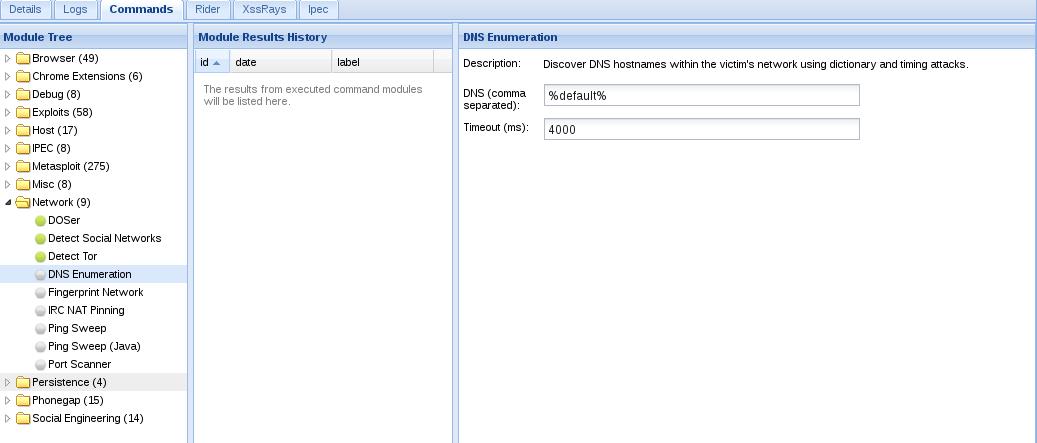
Task: Open the Logs tab
Action: (75, 9)
